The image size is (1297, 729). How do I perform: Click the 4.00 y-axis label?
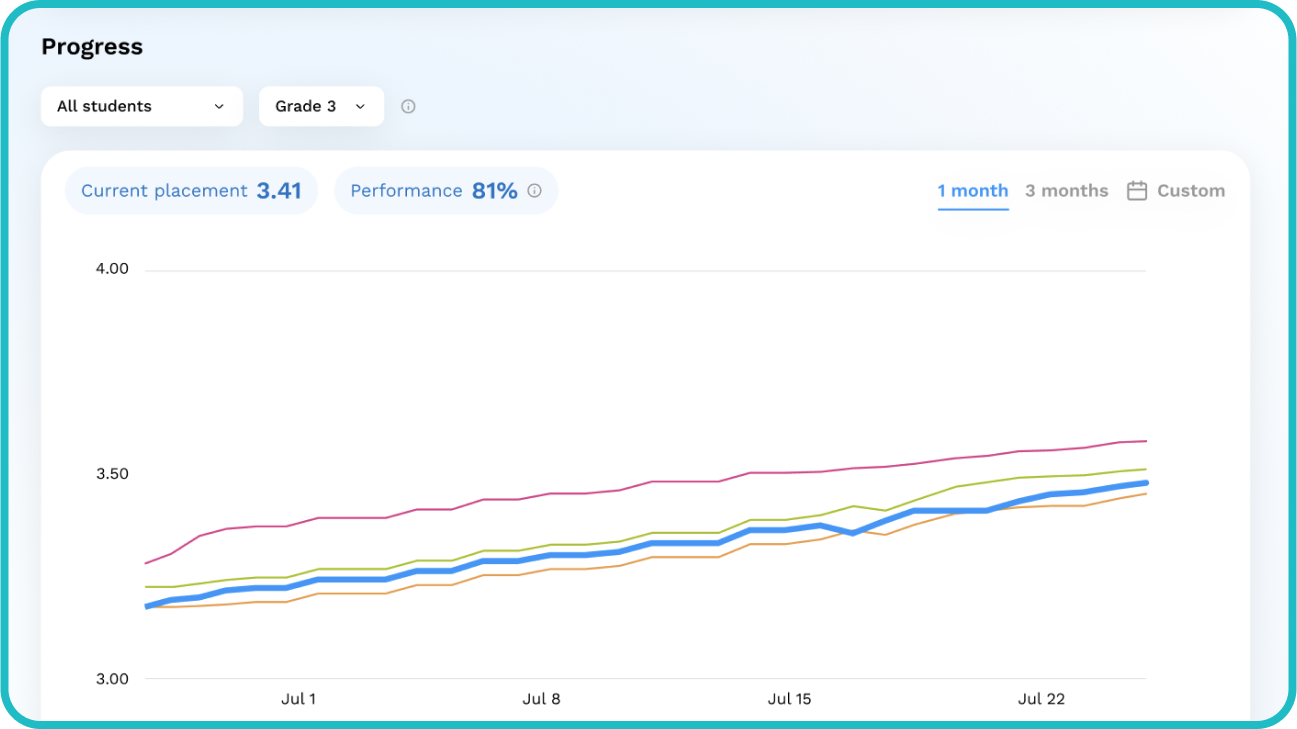(112, 269)
